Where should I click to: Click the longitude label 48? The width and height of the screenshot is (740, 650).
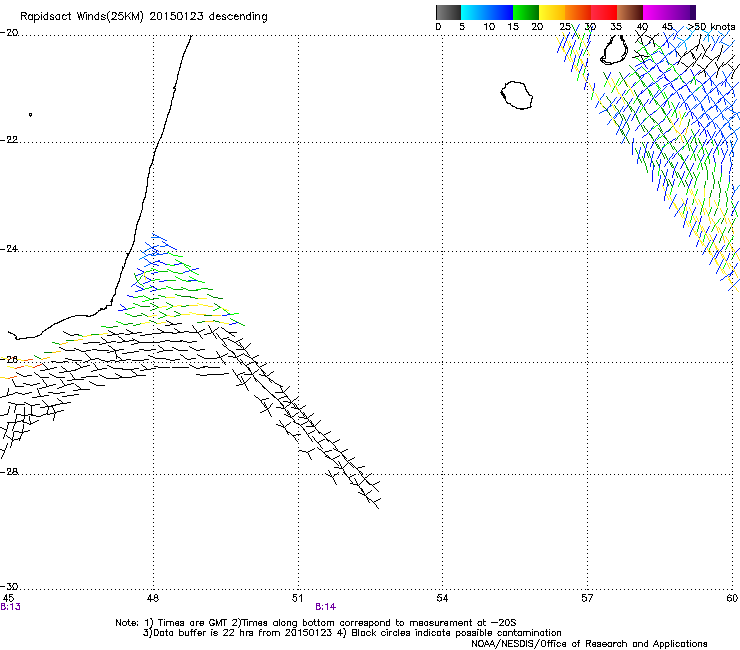click(x=153, y=598)
